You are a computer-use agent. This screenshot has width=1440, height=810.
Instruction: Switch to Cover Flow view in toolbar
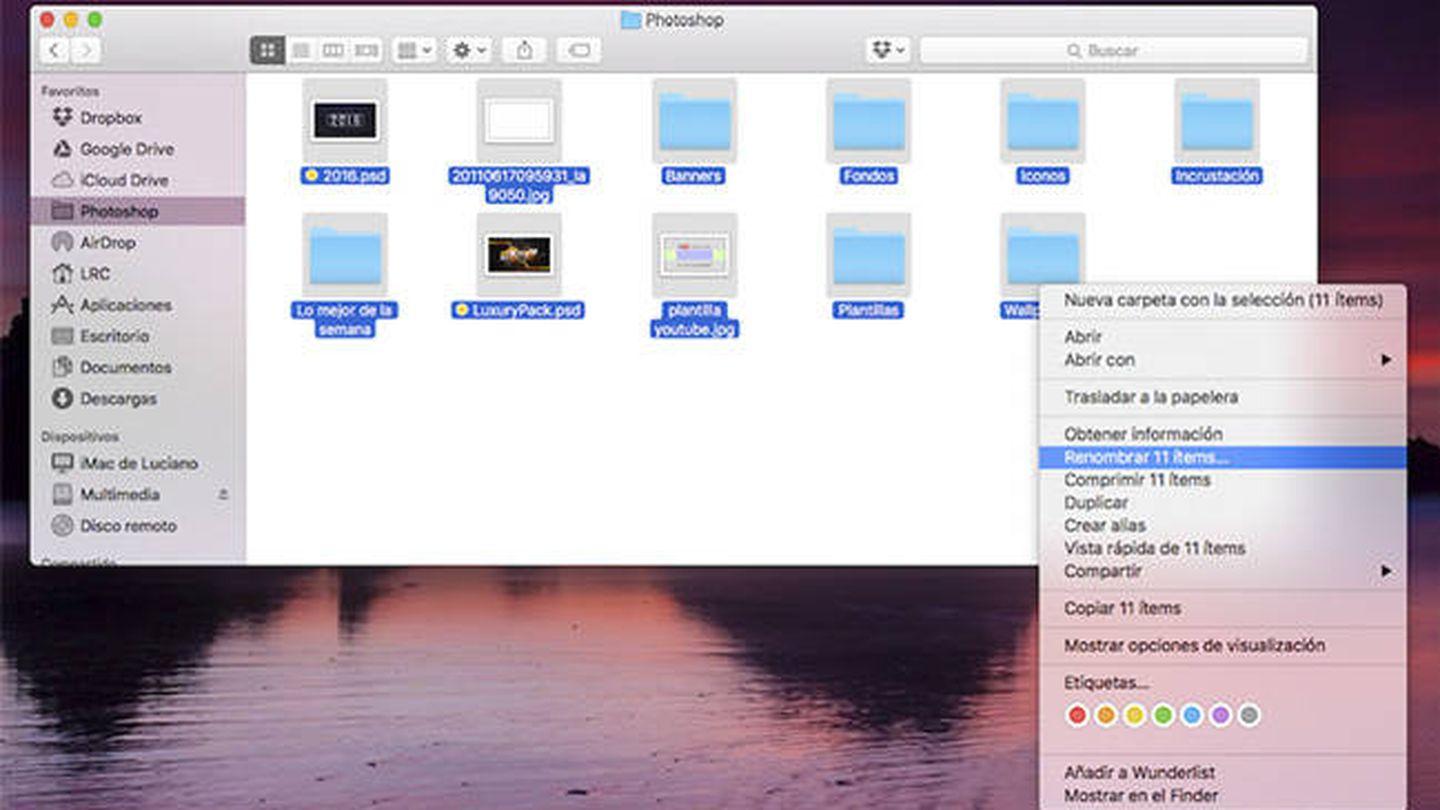tap(366, 50)
